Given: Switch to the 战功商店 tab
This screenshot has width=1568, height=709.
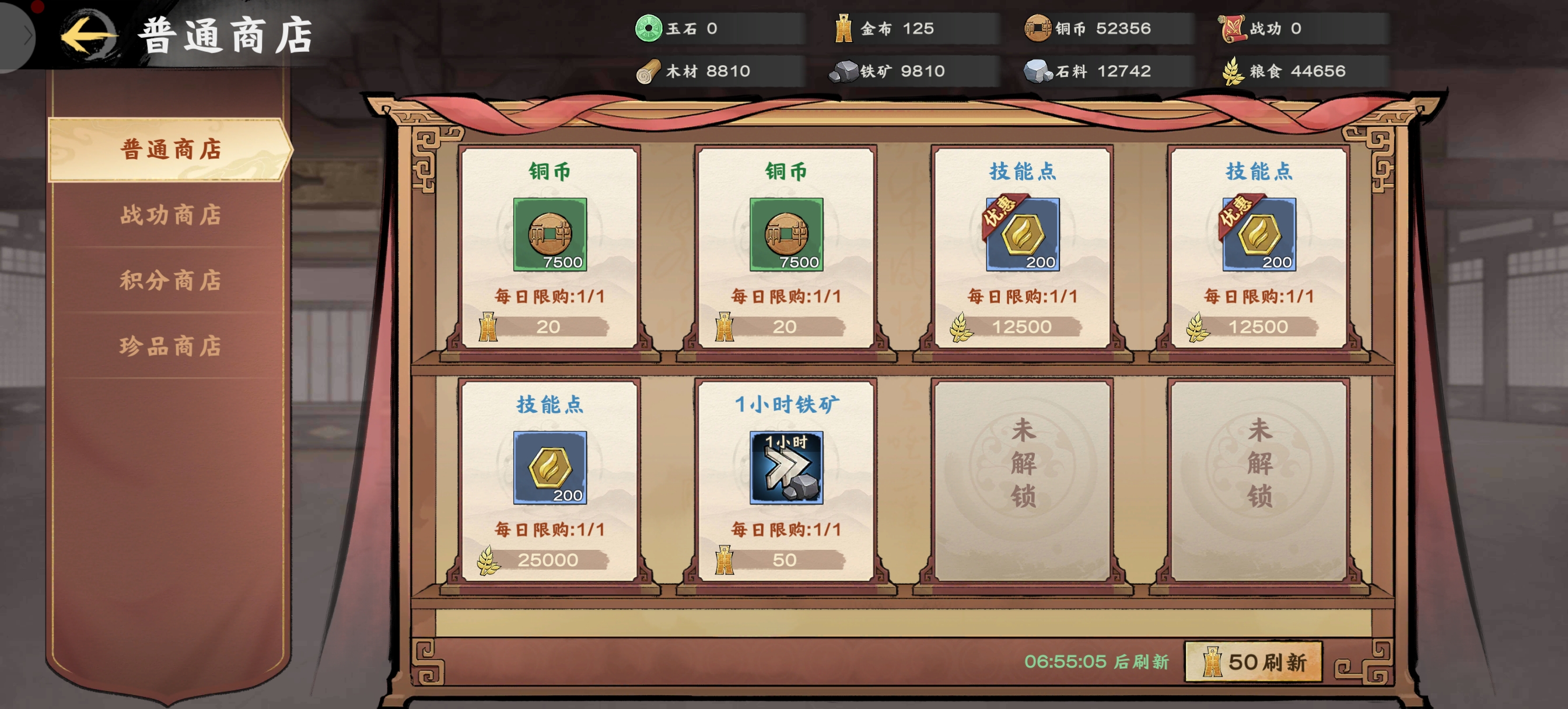Looking at the screenshot, I should click(170, 215).
